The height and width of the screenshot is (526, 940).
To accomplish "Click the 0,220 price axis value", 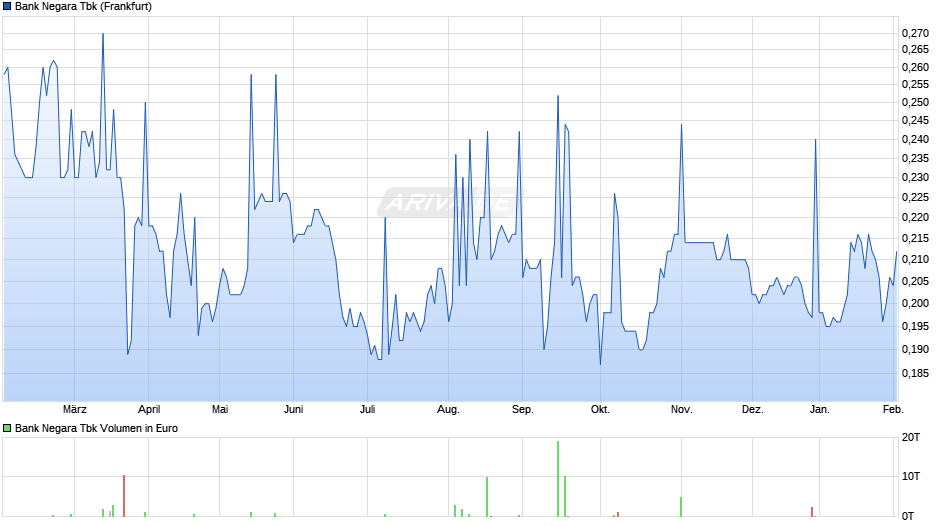I will (x=915, y=218).
